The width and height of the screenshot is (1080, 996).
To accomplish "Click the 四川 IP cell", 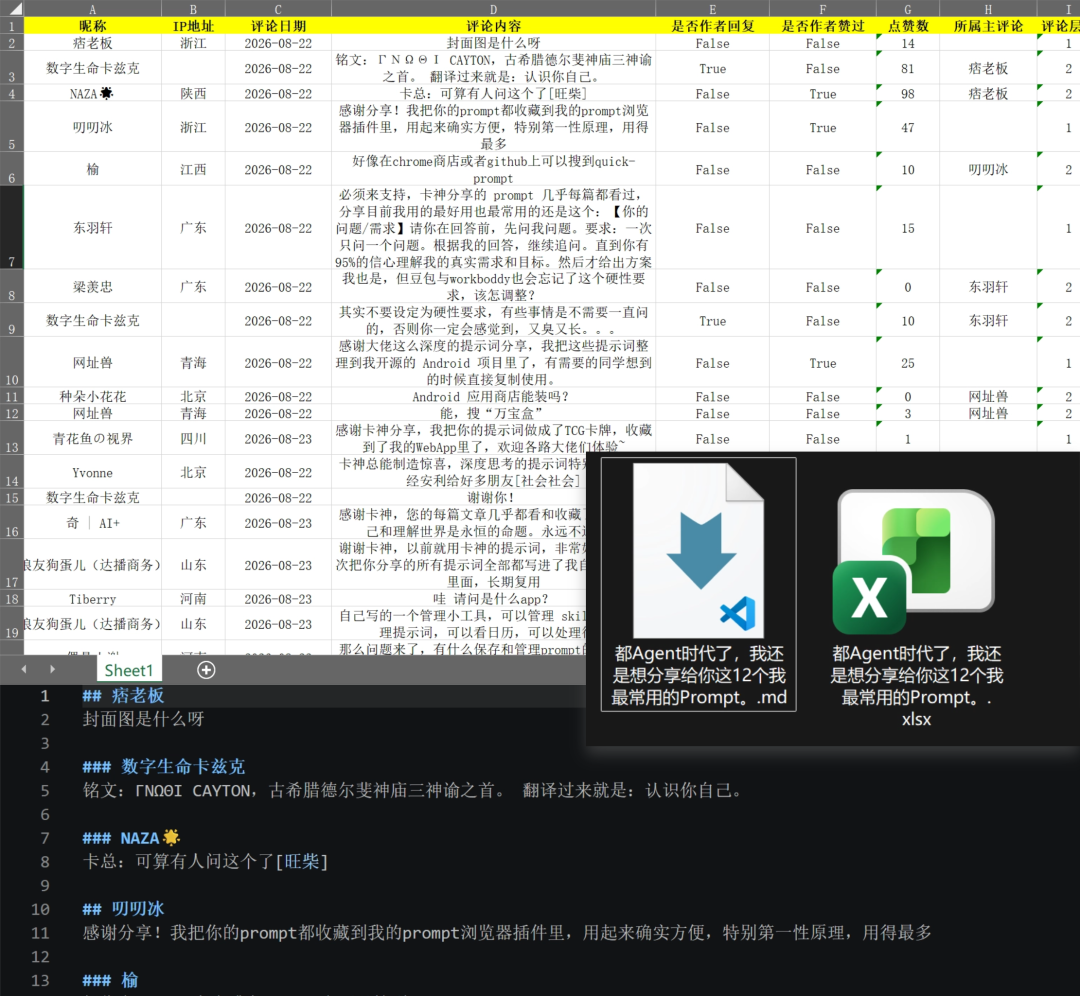I will tap(193, 439).
